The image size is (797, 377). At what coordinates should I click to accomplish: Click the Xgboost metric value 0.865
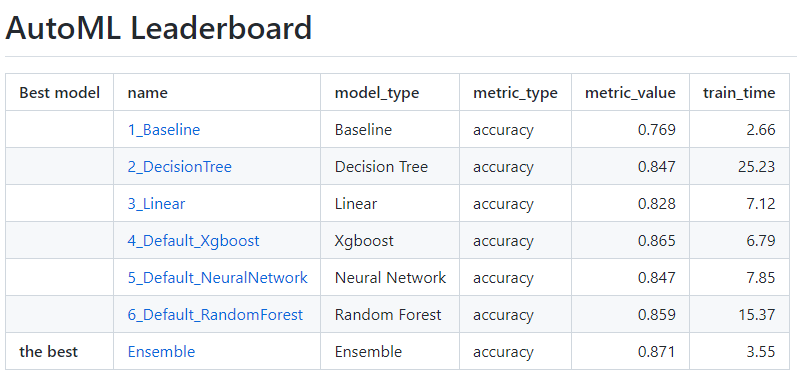click(x=657, y=241)
